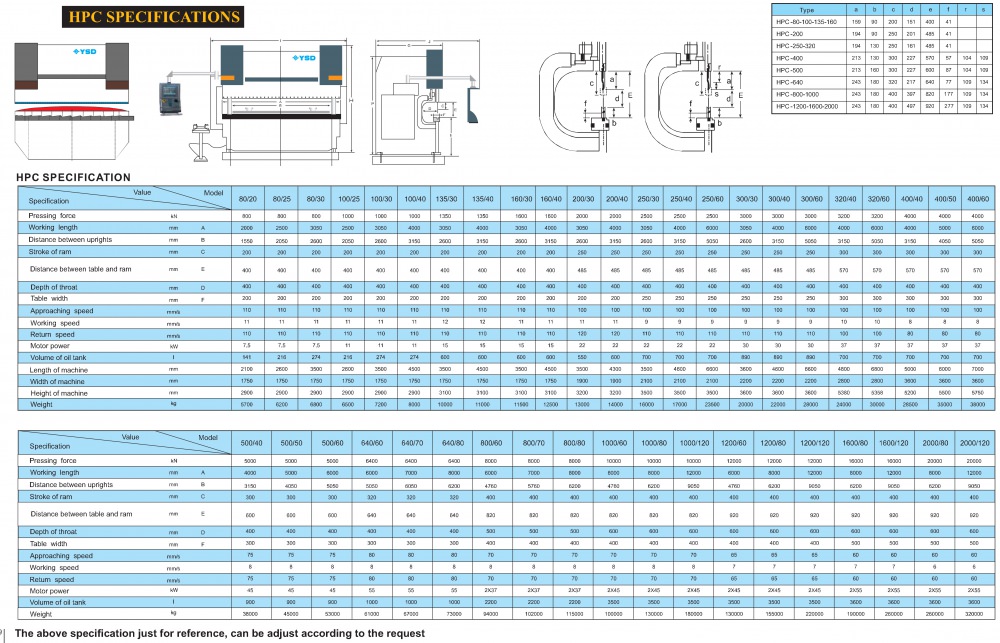Click the 'Width of machine' row label
Viewport: 1000px width, 643px height.
(57, 381)
